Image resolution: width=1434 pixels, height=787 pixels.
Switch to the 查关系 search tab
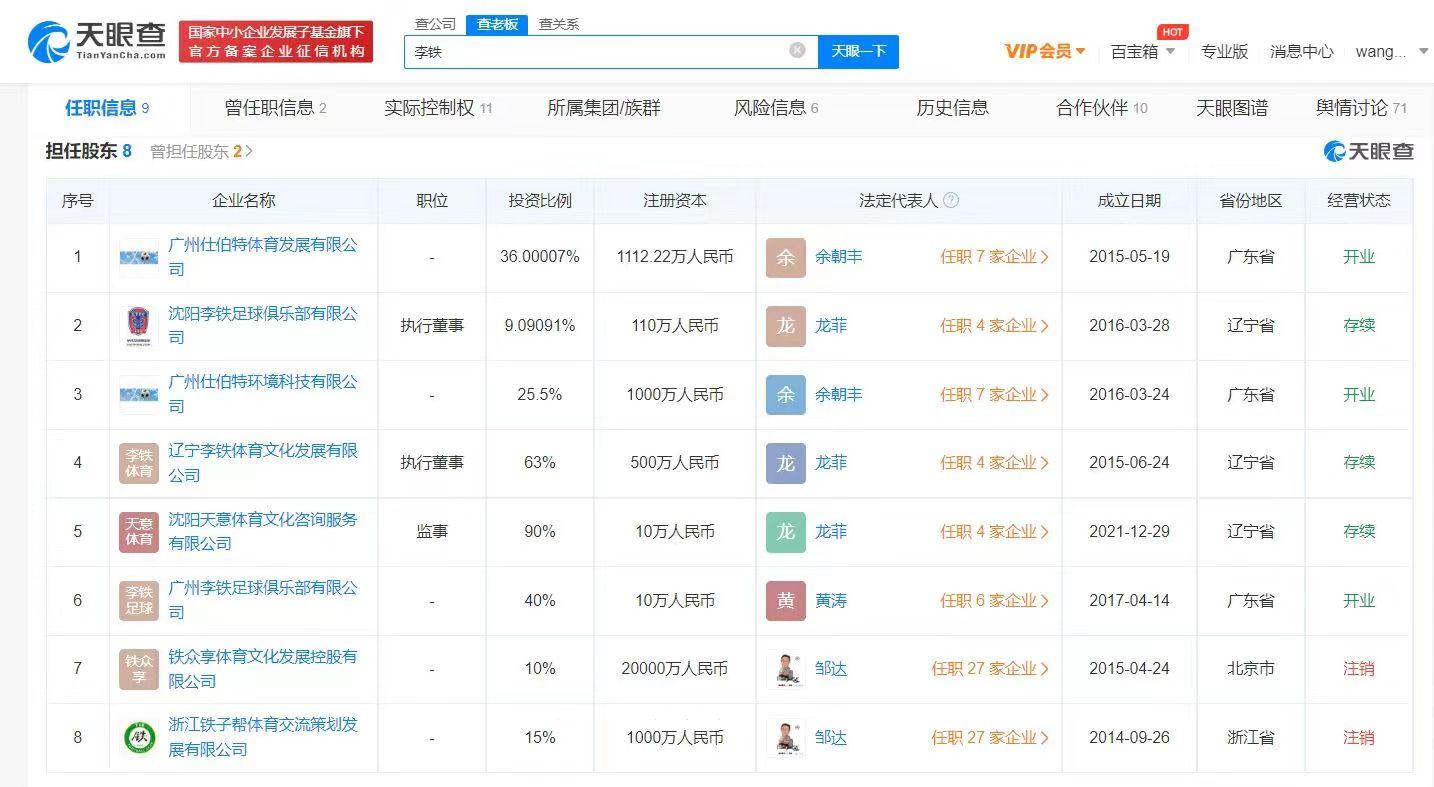(x=559, y=24)
